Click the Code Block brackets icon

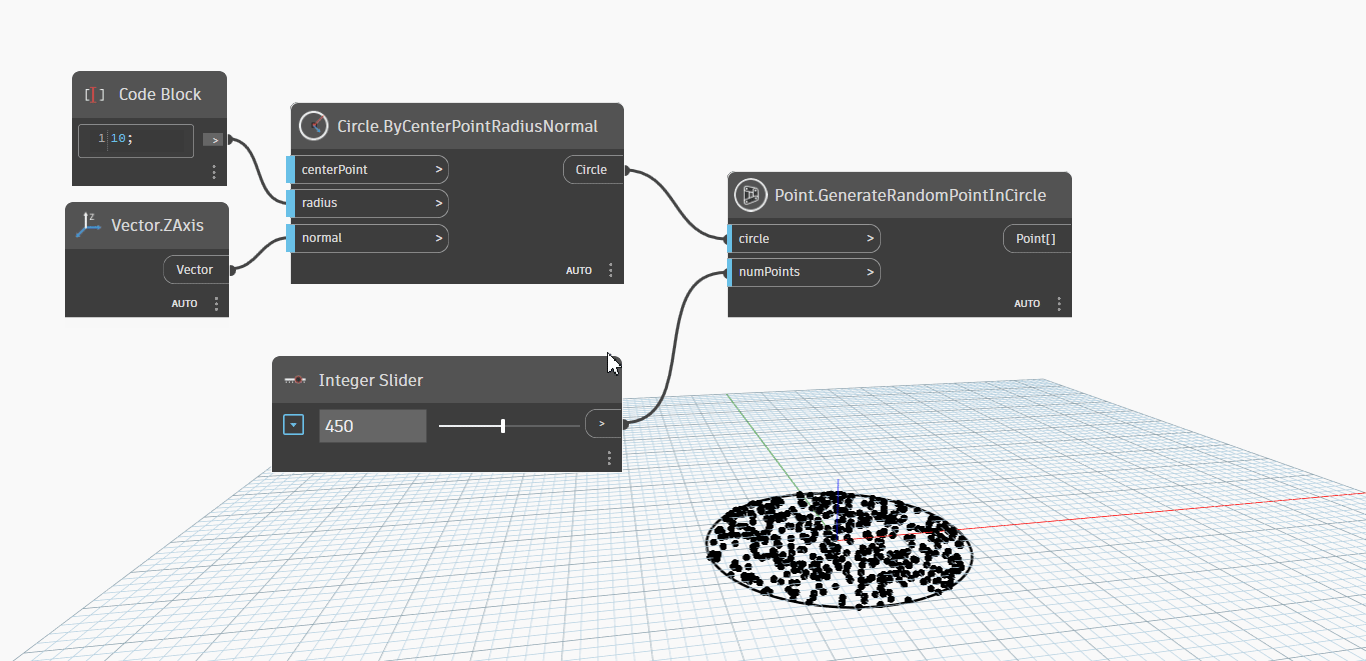(95, 95)
